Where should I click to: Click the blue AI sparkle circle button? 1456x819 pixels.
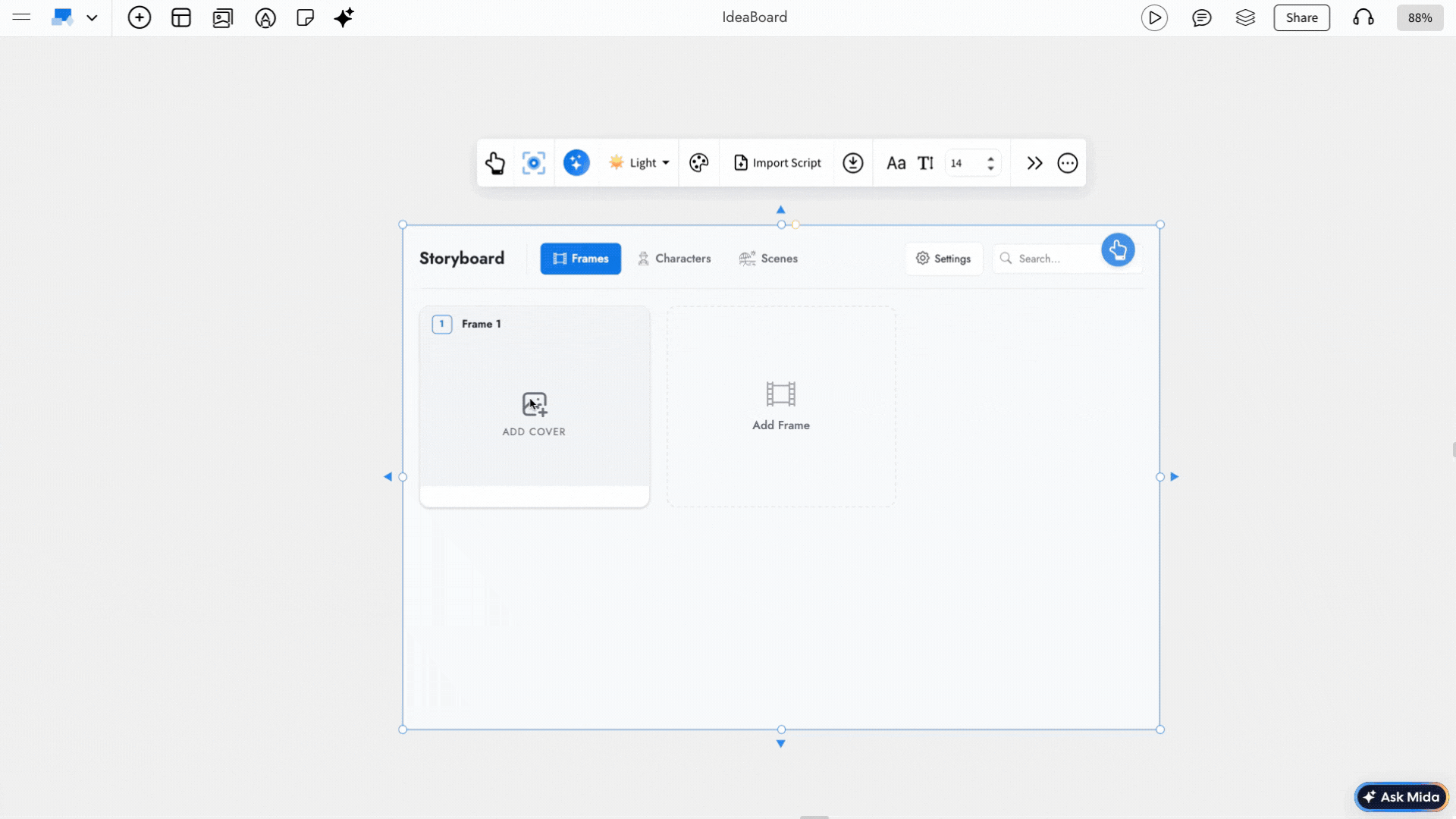pyautogui.click(x=576, y=163)
